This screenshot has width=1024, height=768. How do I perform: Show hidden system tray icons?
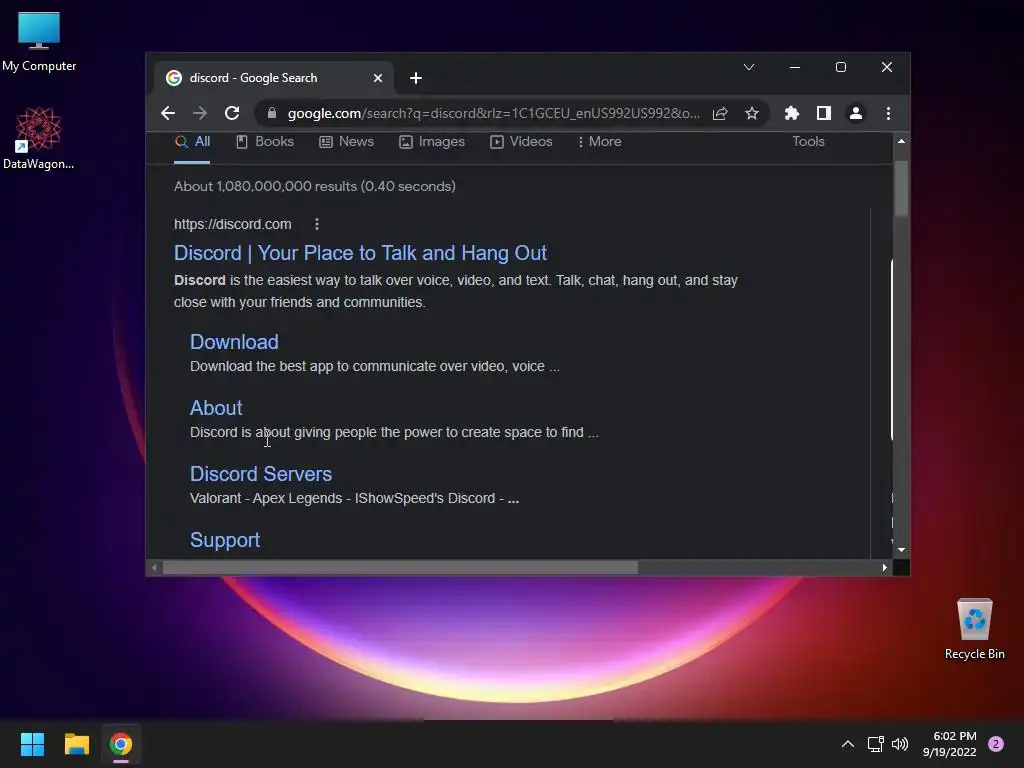point(848,744)
